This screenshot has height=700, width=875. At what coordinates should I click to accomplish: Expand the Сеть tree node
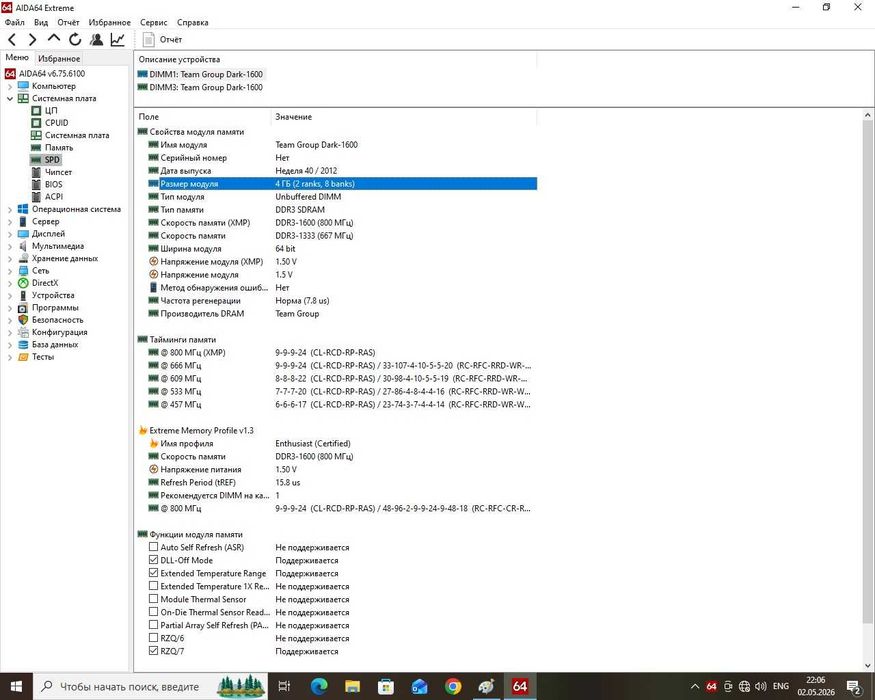point(9,271)
